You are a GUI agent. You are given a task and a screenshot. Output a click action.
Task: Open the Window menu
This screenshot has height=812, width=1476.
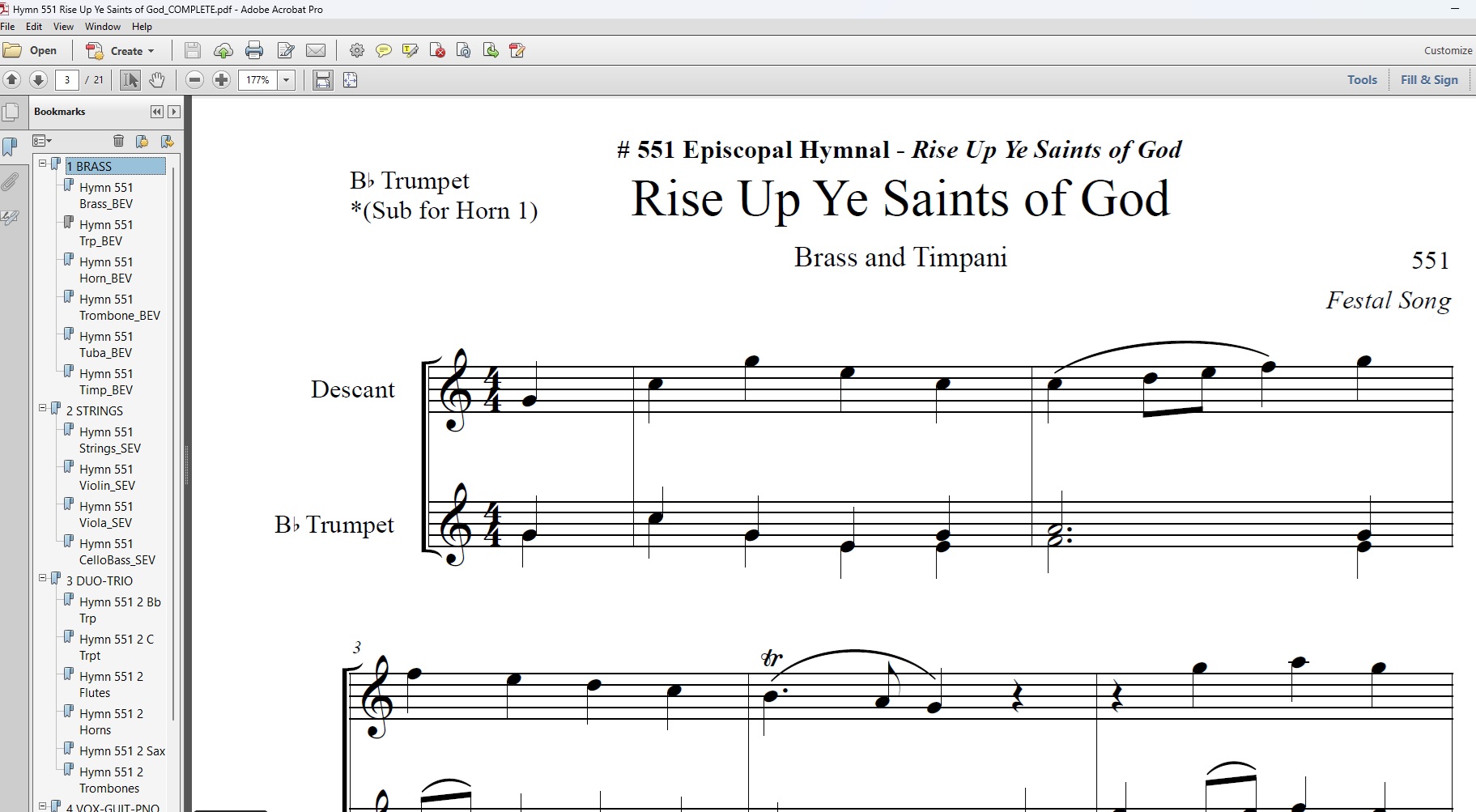pos(103,27)
